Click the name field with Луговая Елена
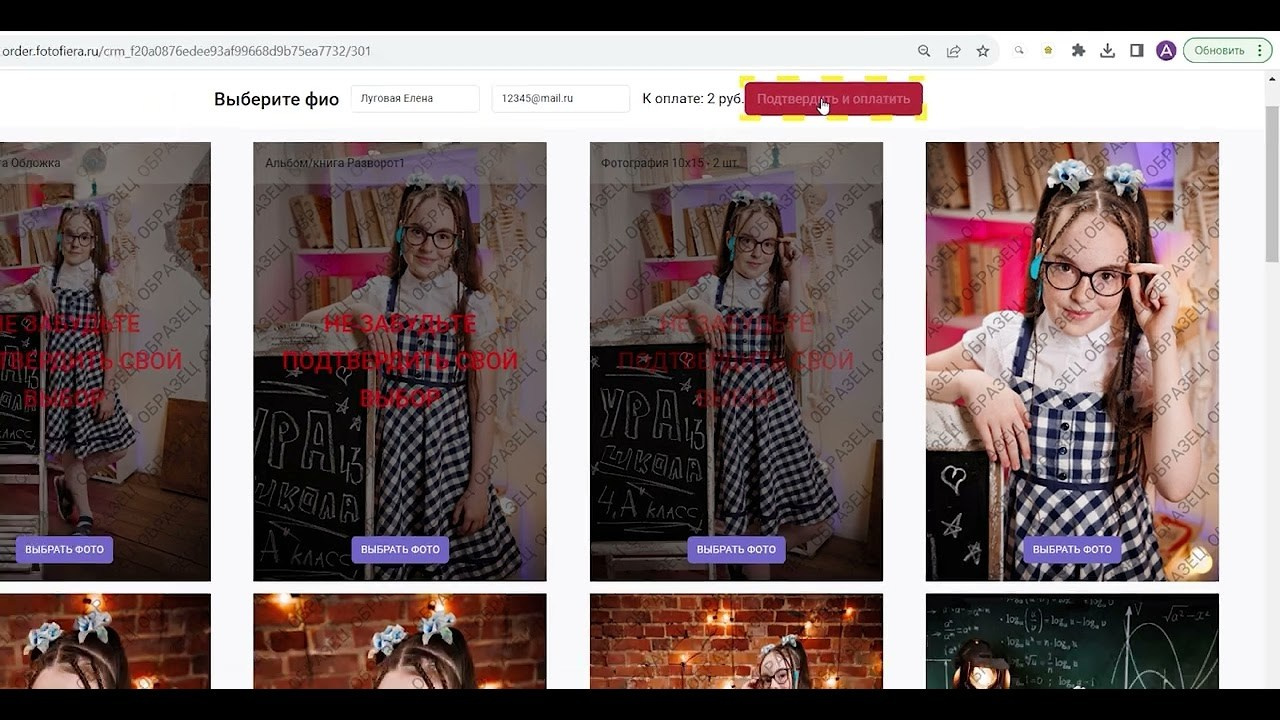 coord(414,99)
